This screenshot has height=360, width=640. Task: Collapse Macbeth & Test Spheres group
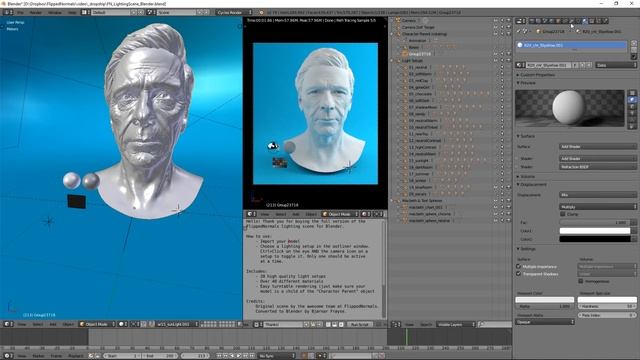[x=391, y=201]
